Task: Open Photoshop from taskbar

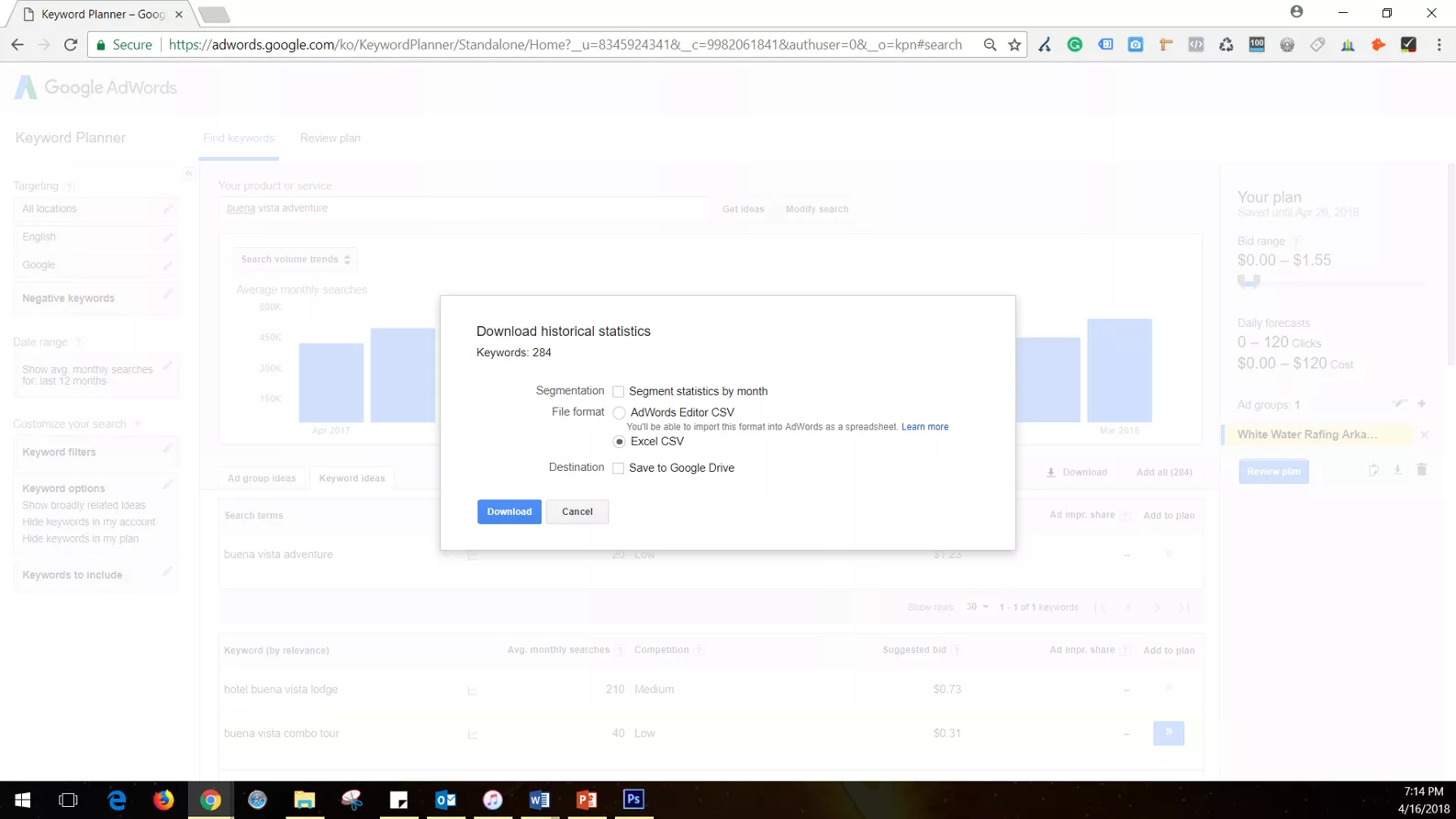Action: coord(633,800)
